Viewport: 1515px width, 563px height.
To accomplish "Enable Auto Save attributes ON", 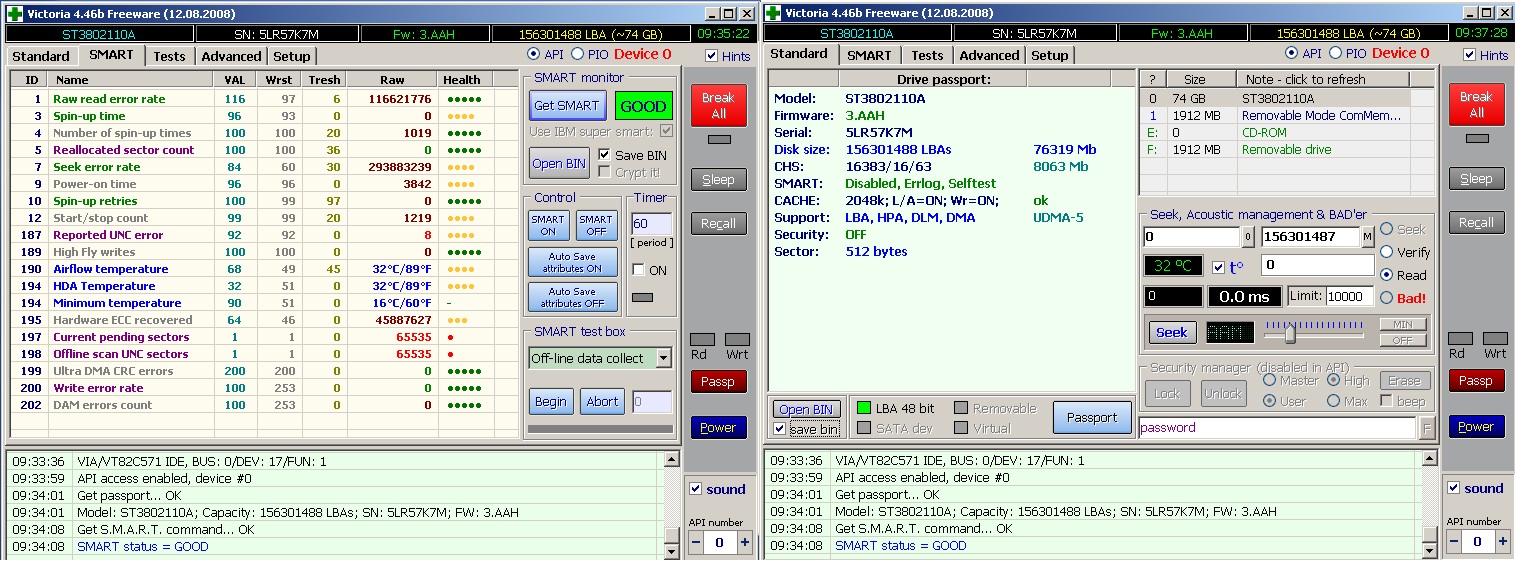I will tap(573, 262).
